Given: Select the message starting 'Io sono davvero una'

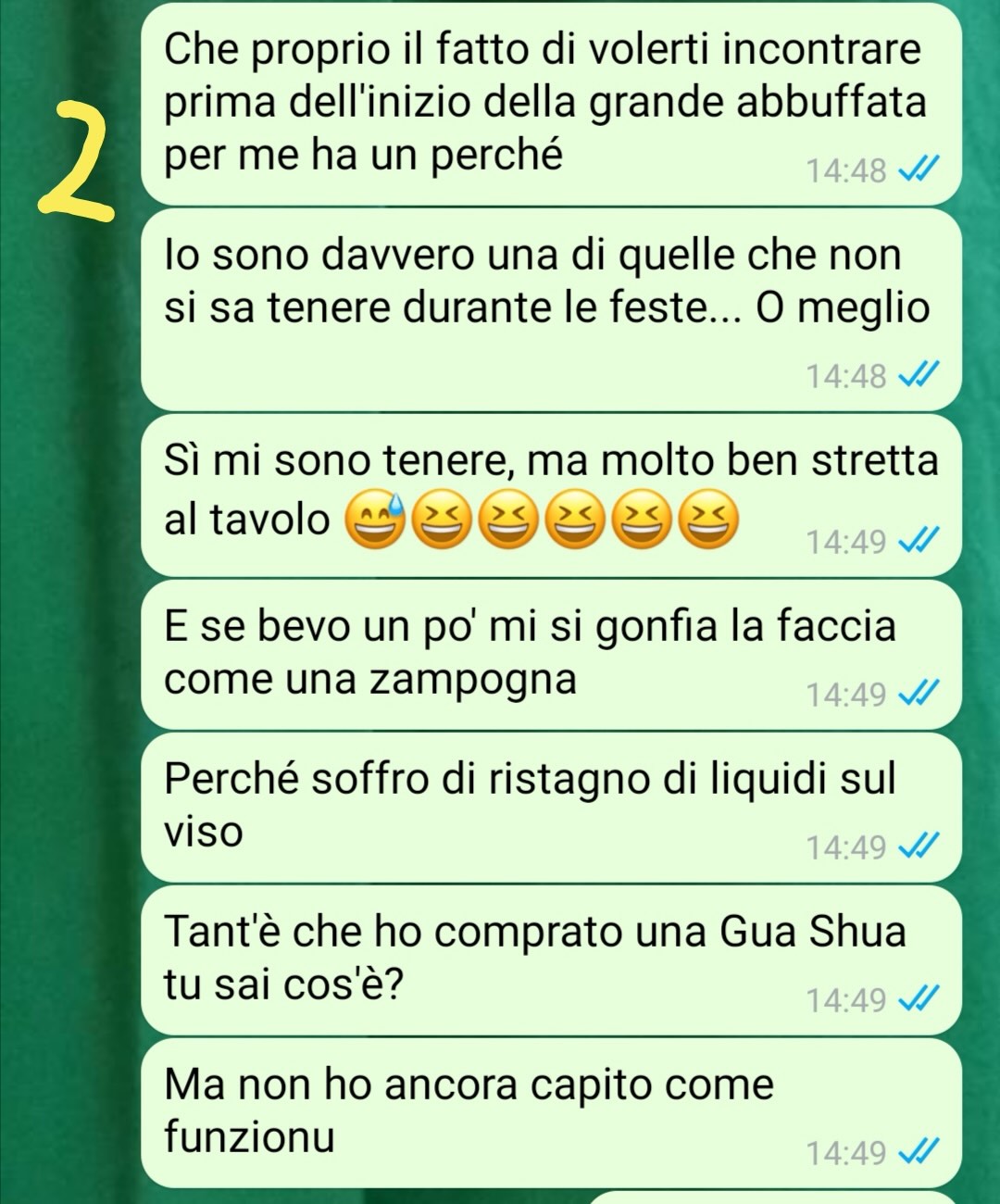Looking at the screenshot, I should pyautogui.click(x=552, y=309).
